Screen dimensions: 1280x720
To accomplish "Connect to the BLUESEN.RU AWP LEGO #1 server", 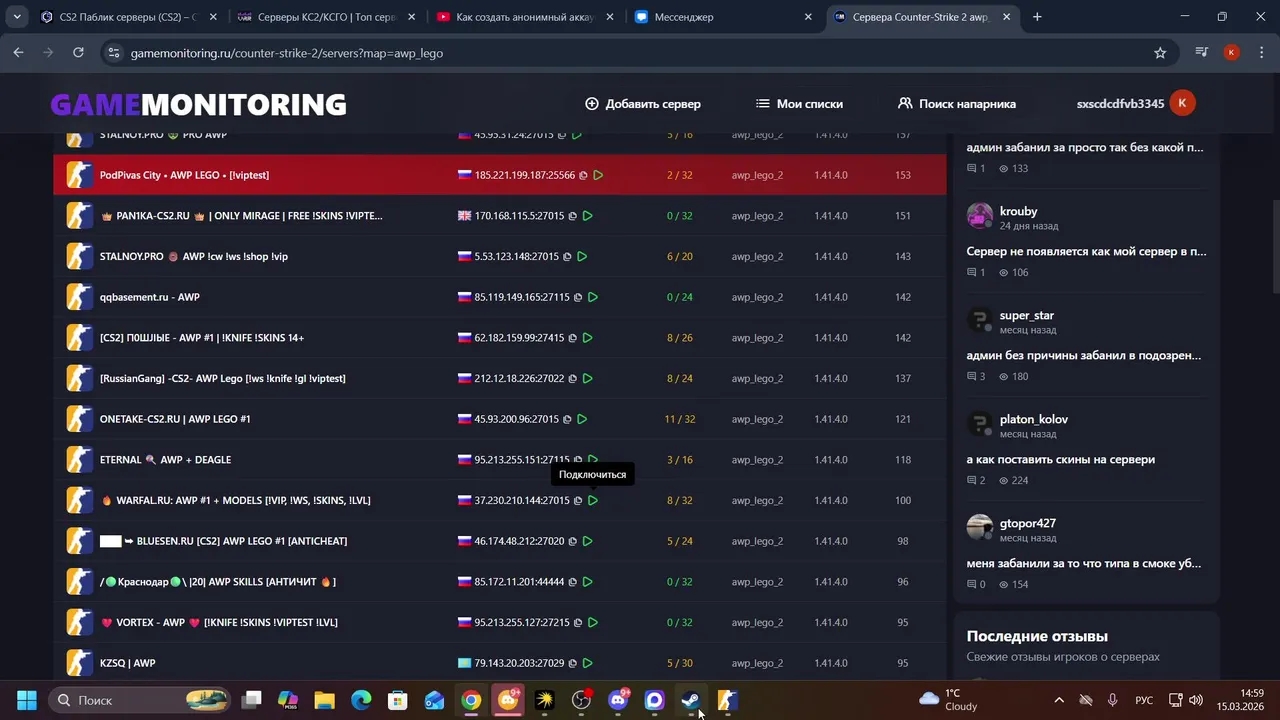I will pos(587,541).
